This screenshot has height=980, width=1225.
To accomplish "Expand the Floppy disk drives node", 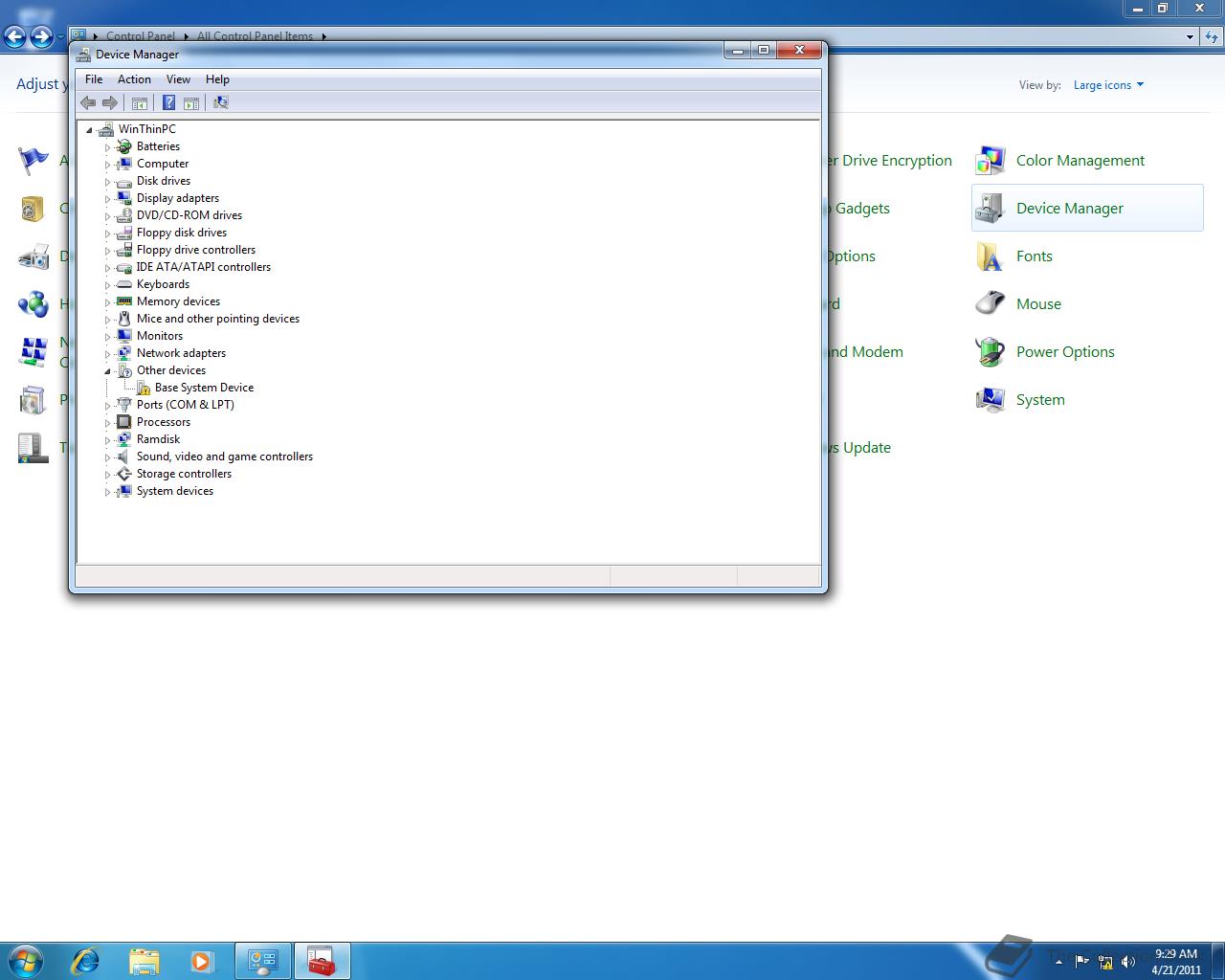I will pyautogui.click(x=107, y=234).
